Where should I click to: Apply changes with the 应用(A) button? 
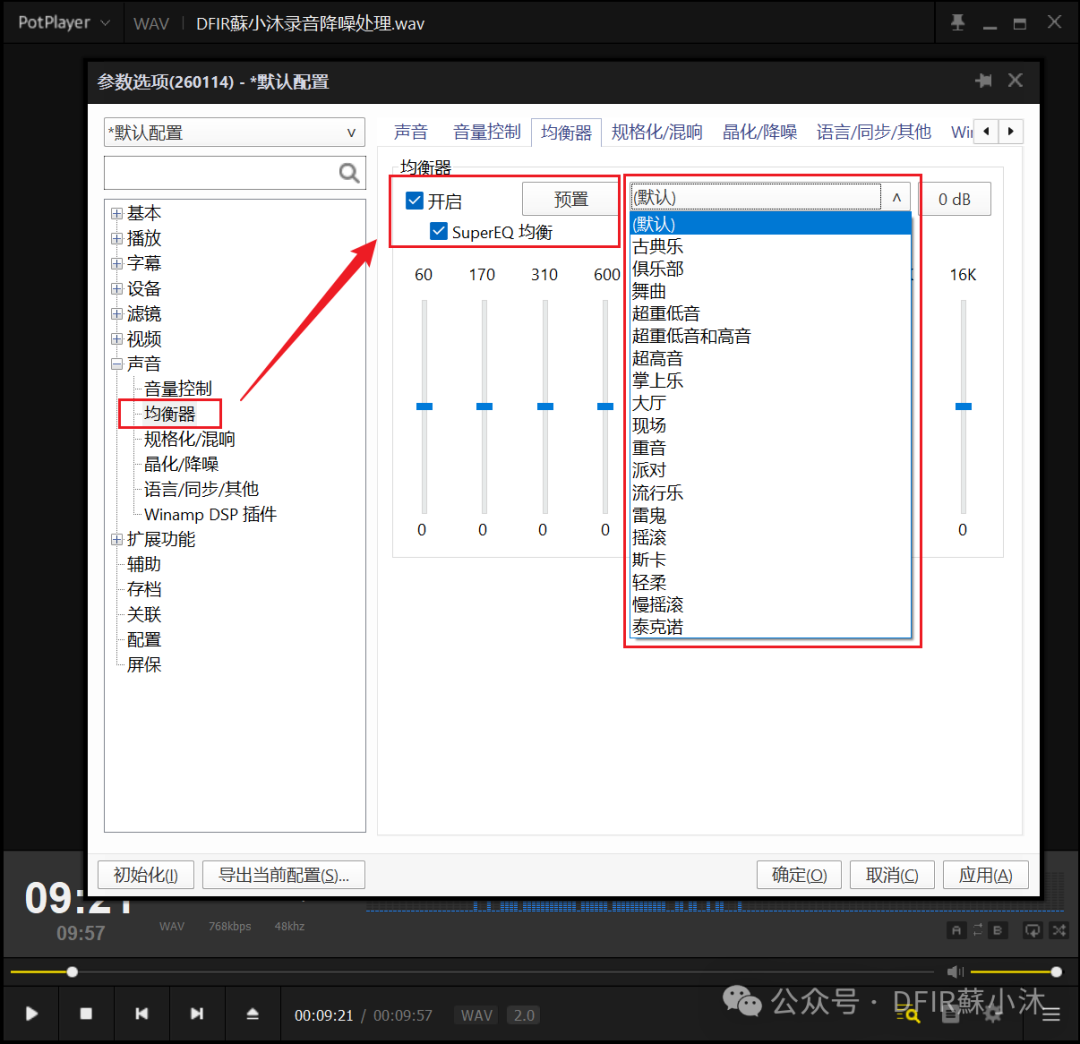pyautogui.click(x=985, y=874)
